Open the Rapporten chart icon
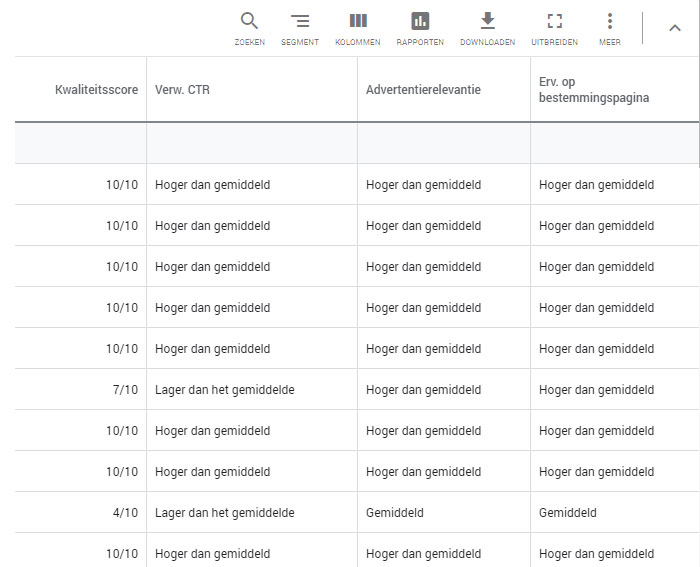This screenshot has height=567, width=700. 420,22
